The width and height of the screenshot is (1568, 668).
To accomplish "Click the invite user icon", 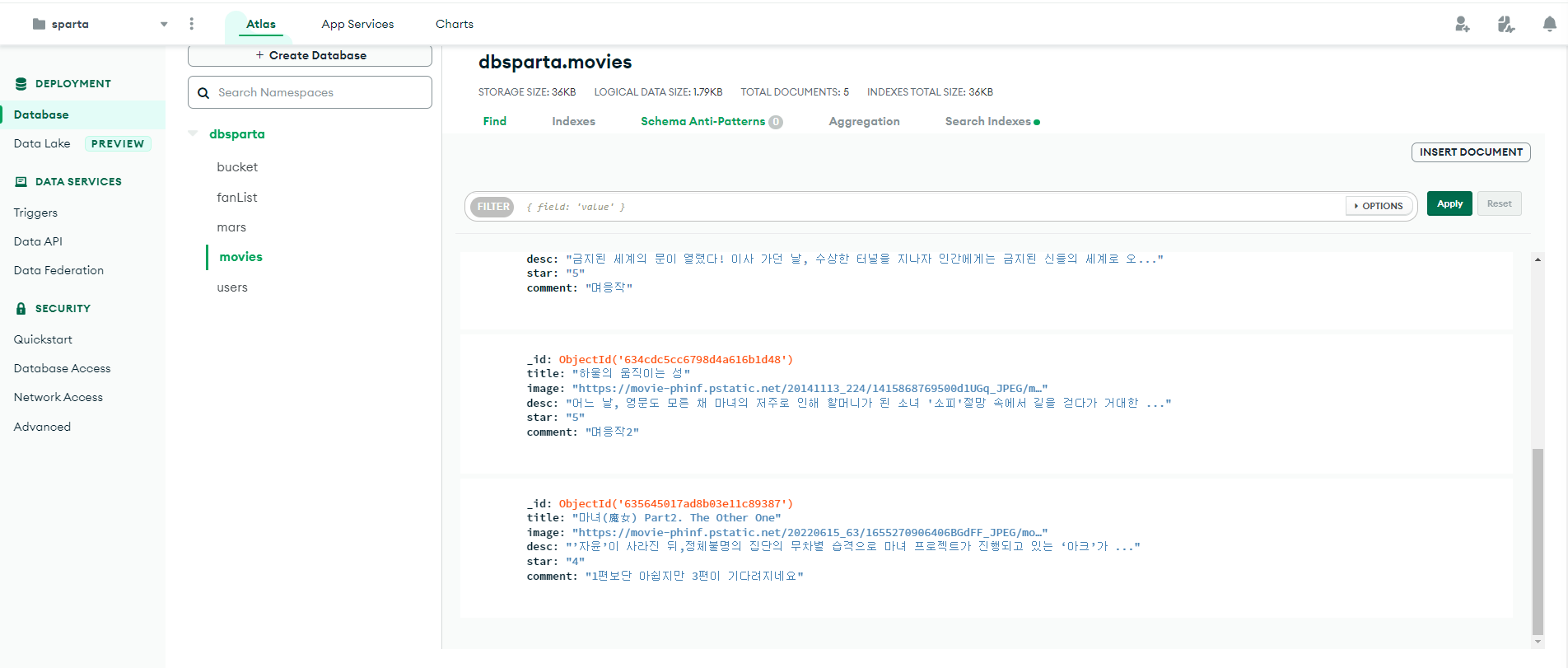I will coord(1462,24).
